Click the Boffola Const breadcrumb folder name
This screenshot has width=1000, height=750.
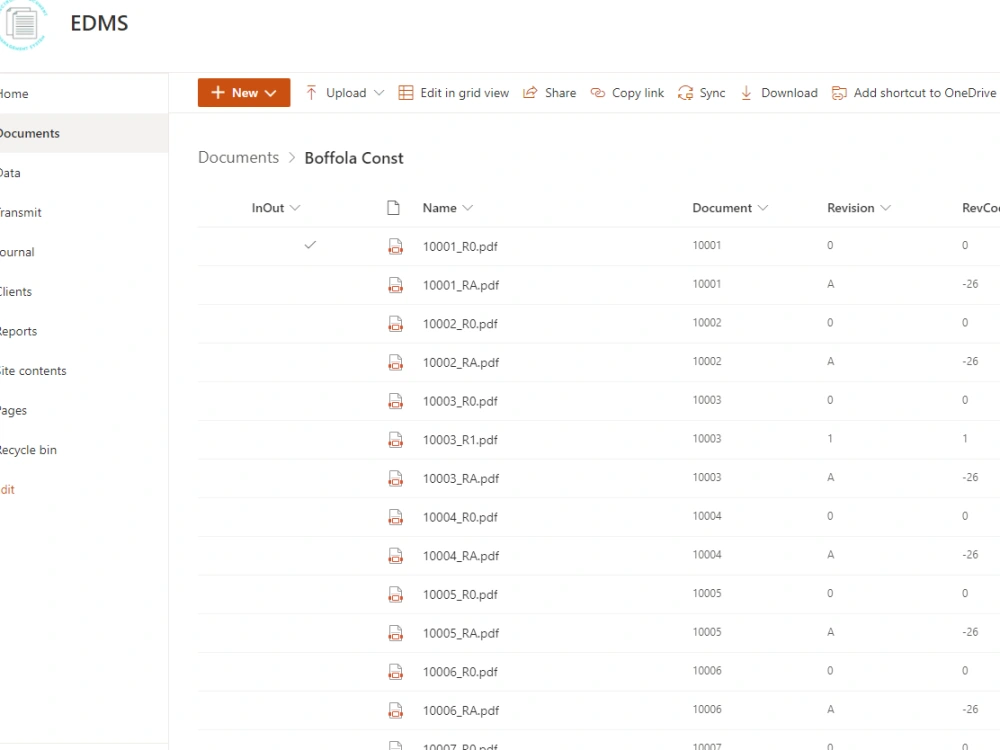[354, 158]
